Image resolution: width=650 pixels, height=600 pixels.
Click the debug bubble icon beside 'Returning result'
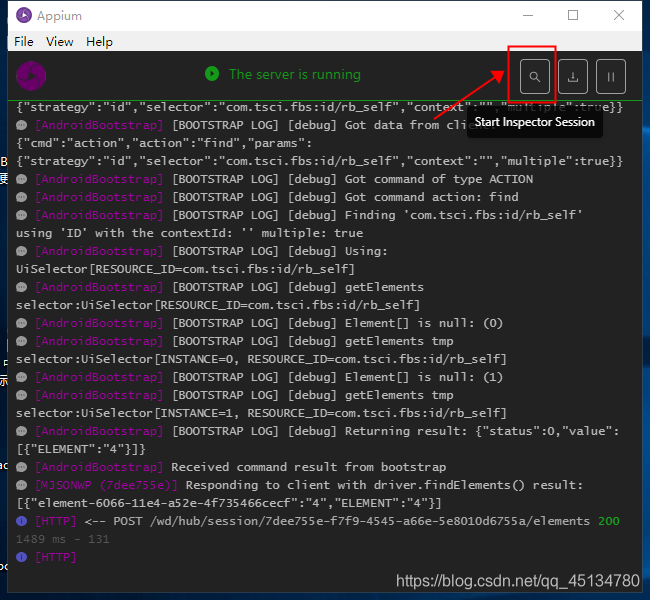pos(22,431)
